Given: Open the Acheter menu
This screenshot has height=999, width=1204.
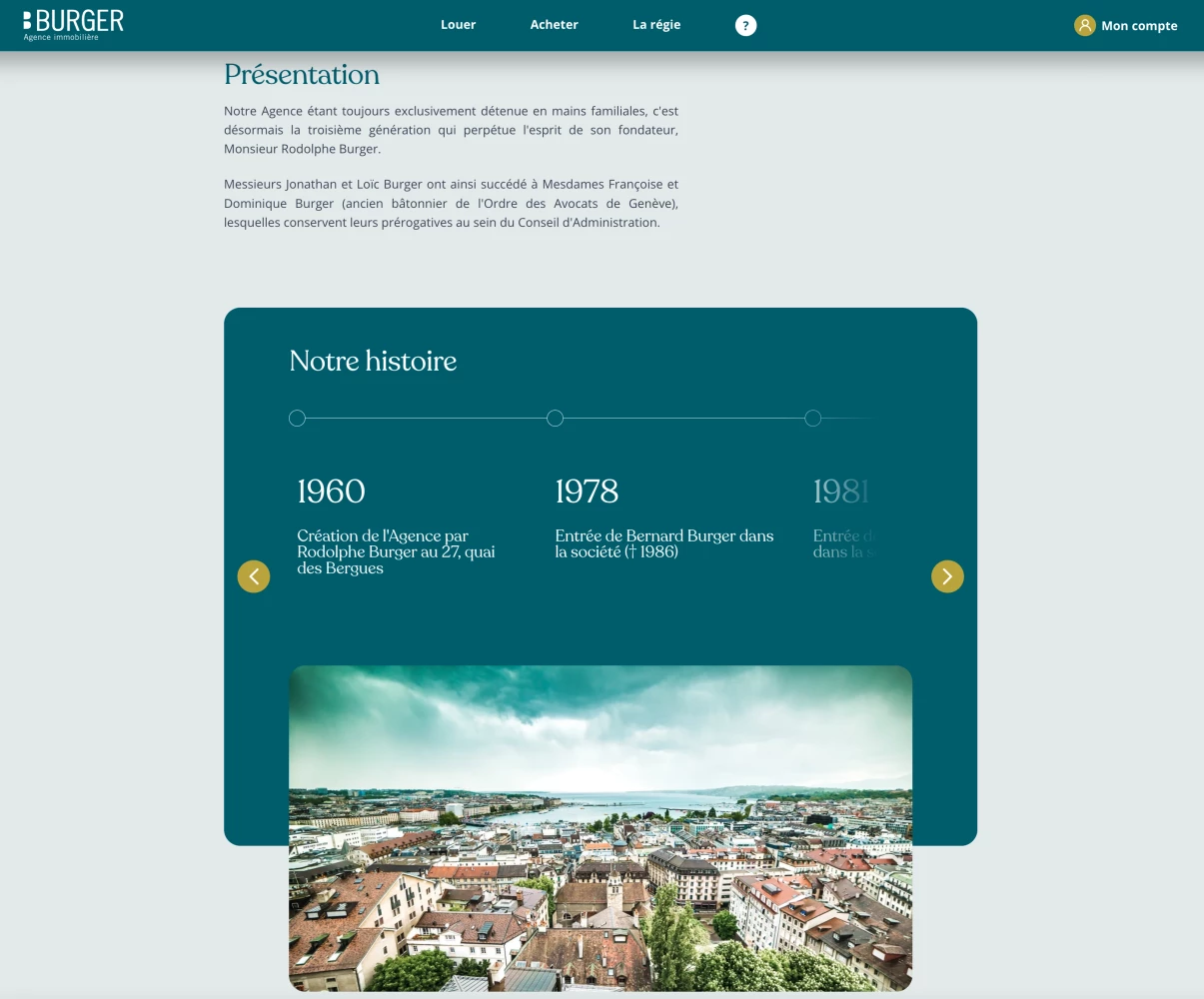Looking at the screenshot, I should coord(554,25).
